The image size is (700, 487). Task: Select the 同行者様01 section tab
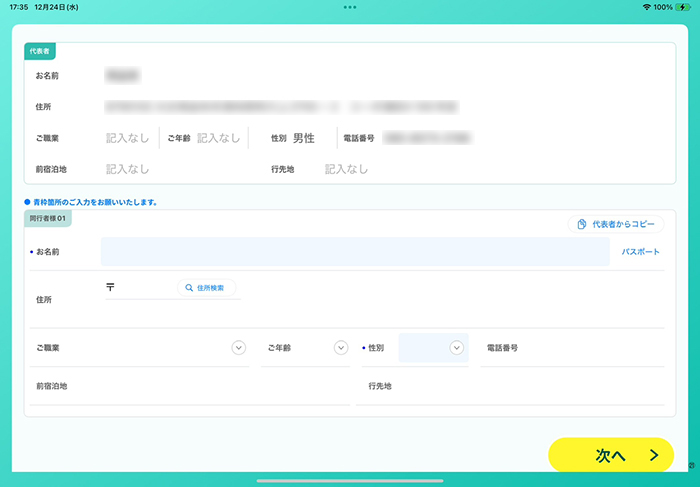[x=47, y=218]
